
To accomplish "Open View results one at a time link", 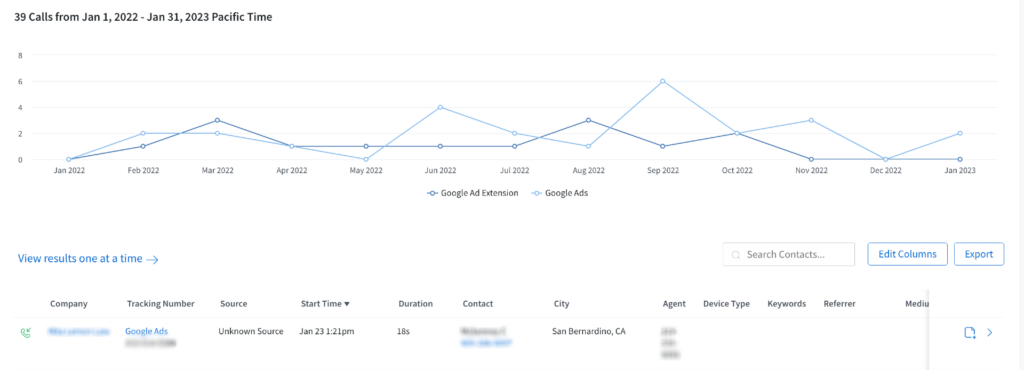I will [x=88, y=258].
